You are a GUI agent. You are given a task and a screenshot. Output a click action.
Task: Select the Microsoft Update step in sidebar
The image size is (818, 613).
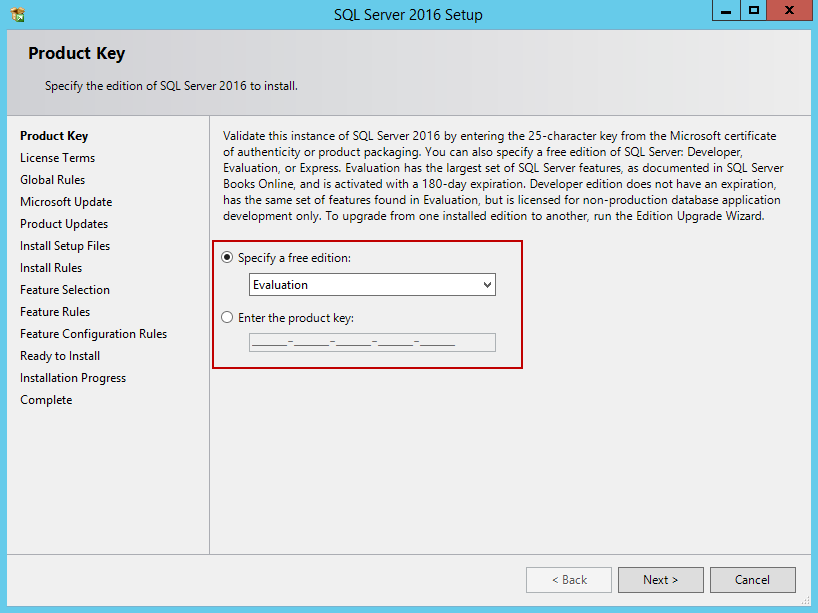tap(66, 201)
